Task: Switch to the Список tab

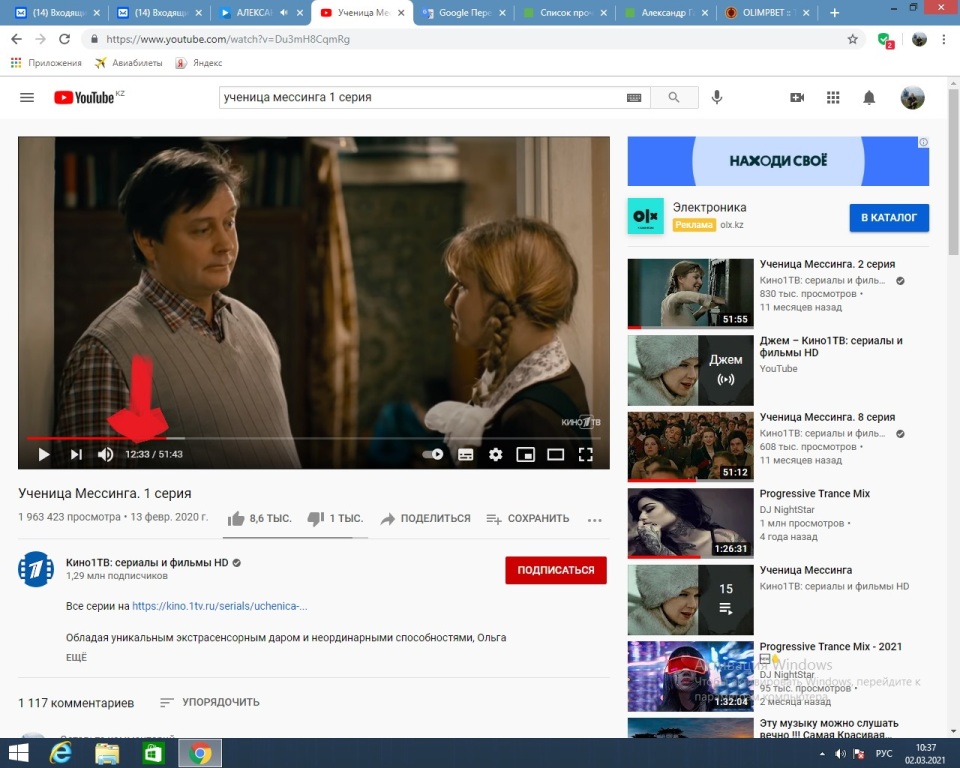Action: [566, 12]
